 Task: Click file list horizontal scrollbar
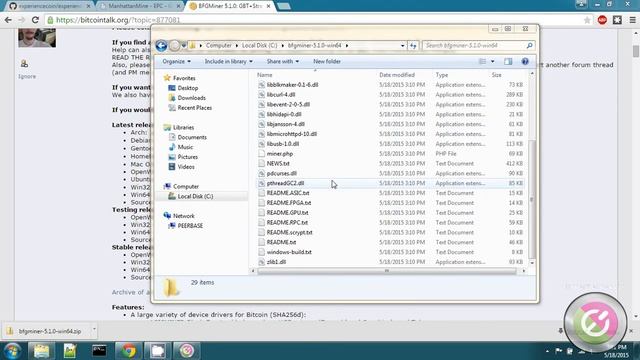(x=387, y=271)
